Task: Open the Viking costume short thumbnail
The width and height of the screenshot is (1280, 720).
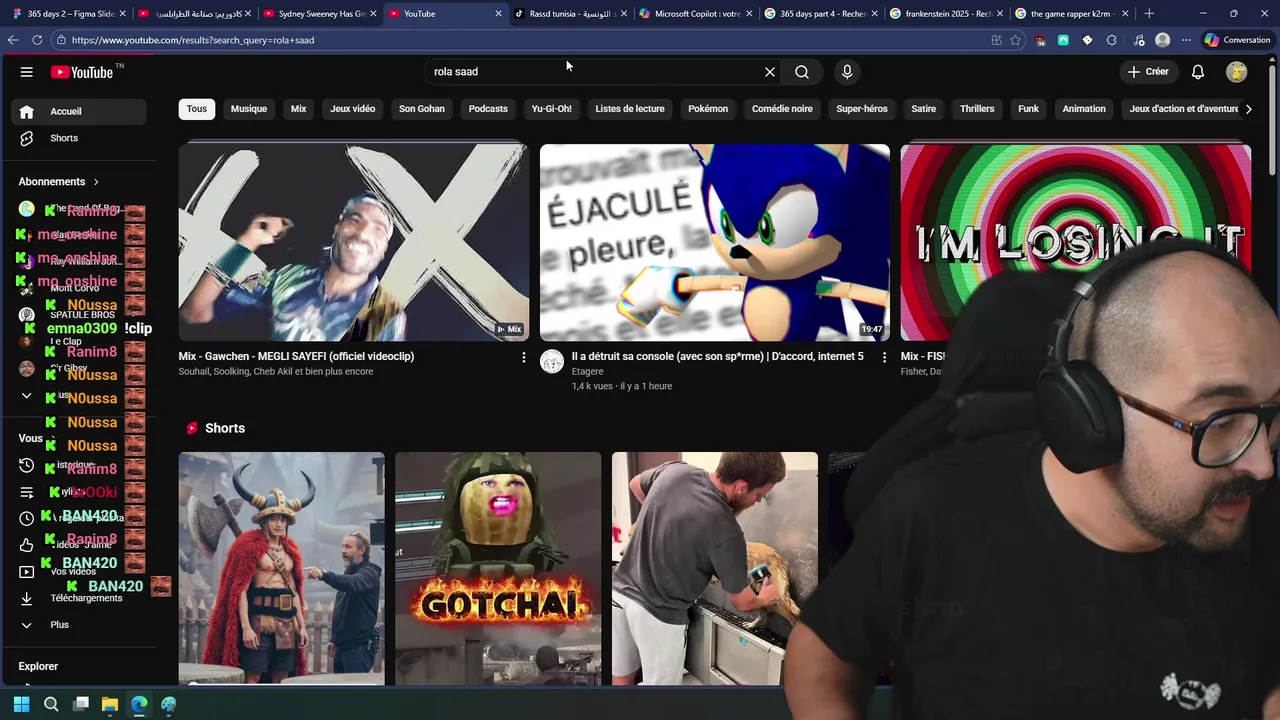Action: coord(282,568)
